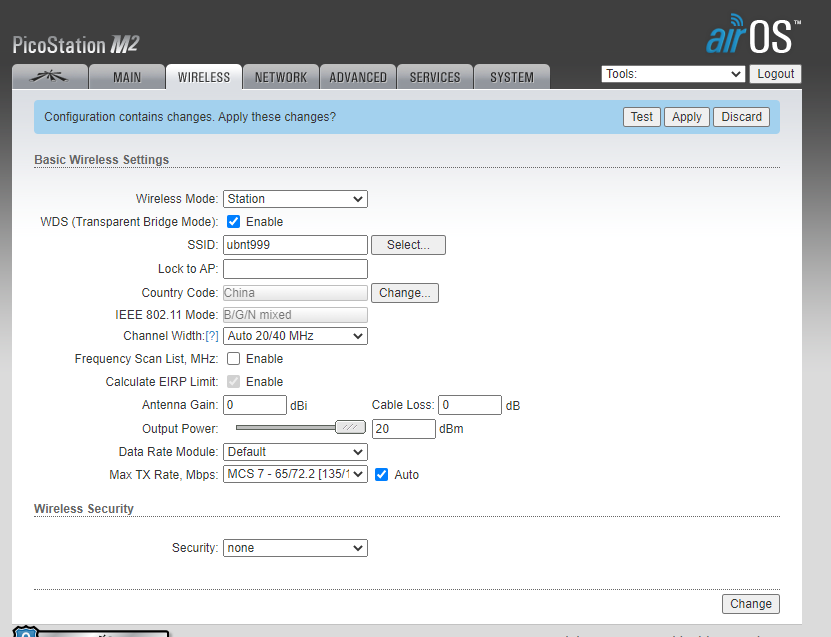Click the Calculate EIRP Limit checkbox
The width and height of the screenshot is (831, 637).
pyautogui.click(x=233, y=382)
